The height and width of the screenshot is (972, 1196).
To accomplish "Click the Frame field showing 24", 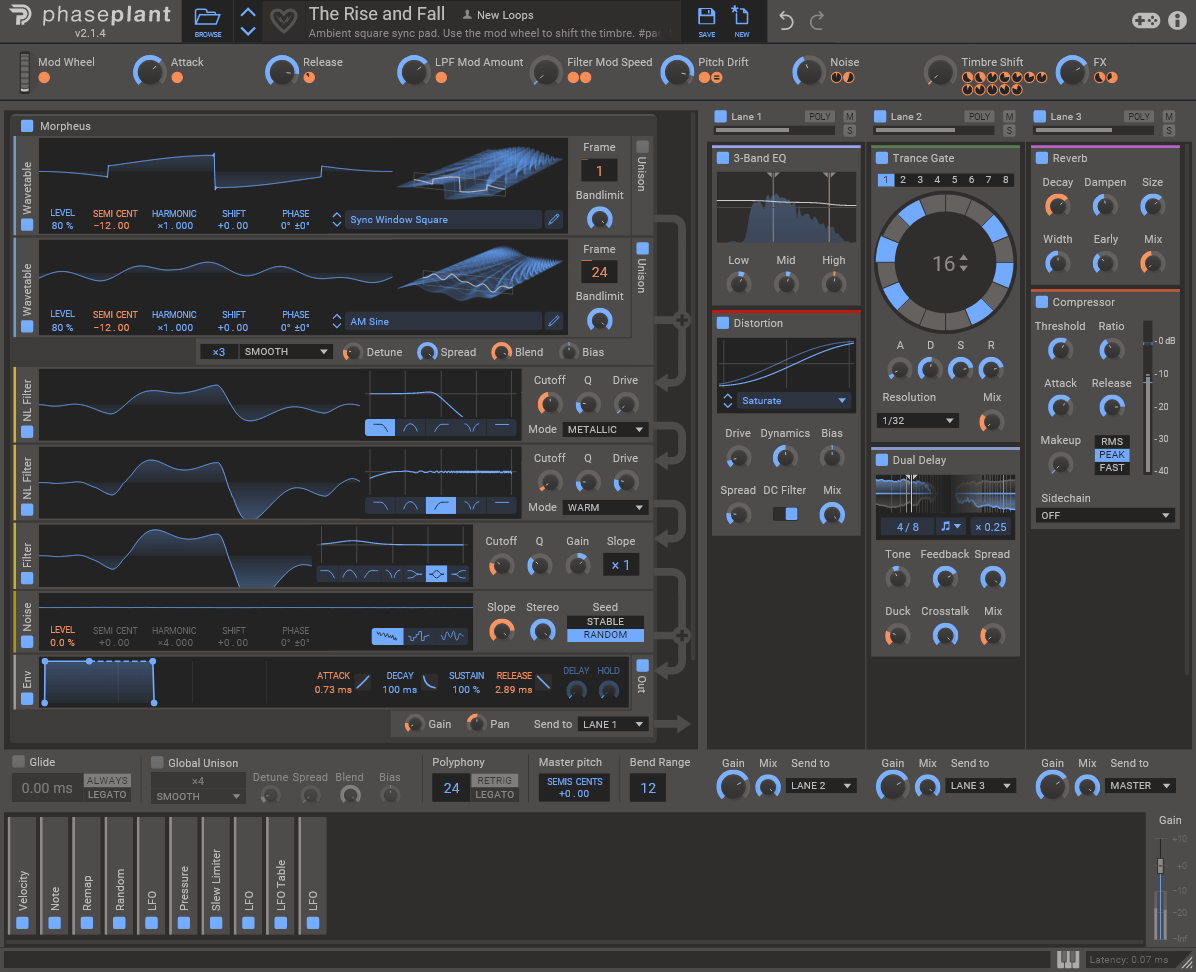I will 599,271.
